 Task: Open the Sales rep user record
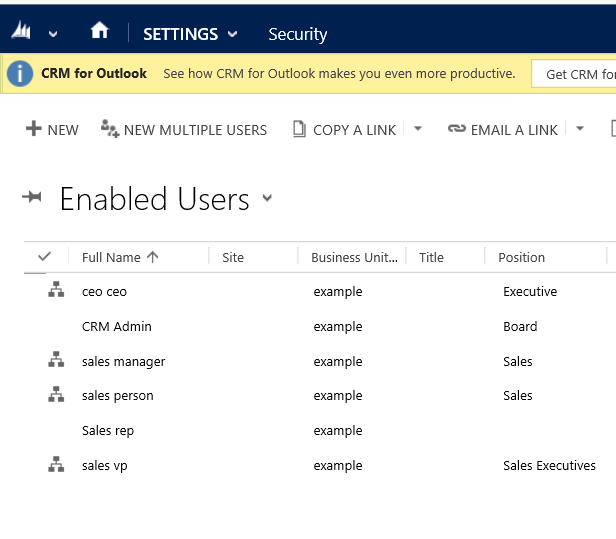pos(108,431)
